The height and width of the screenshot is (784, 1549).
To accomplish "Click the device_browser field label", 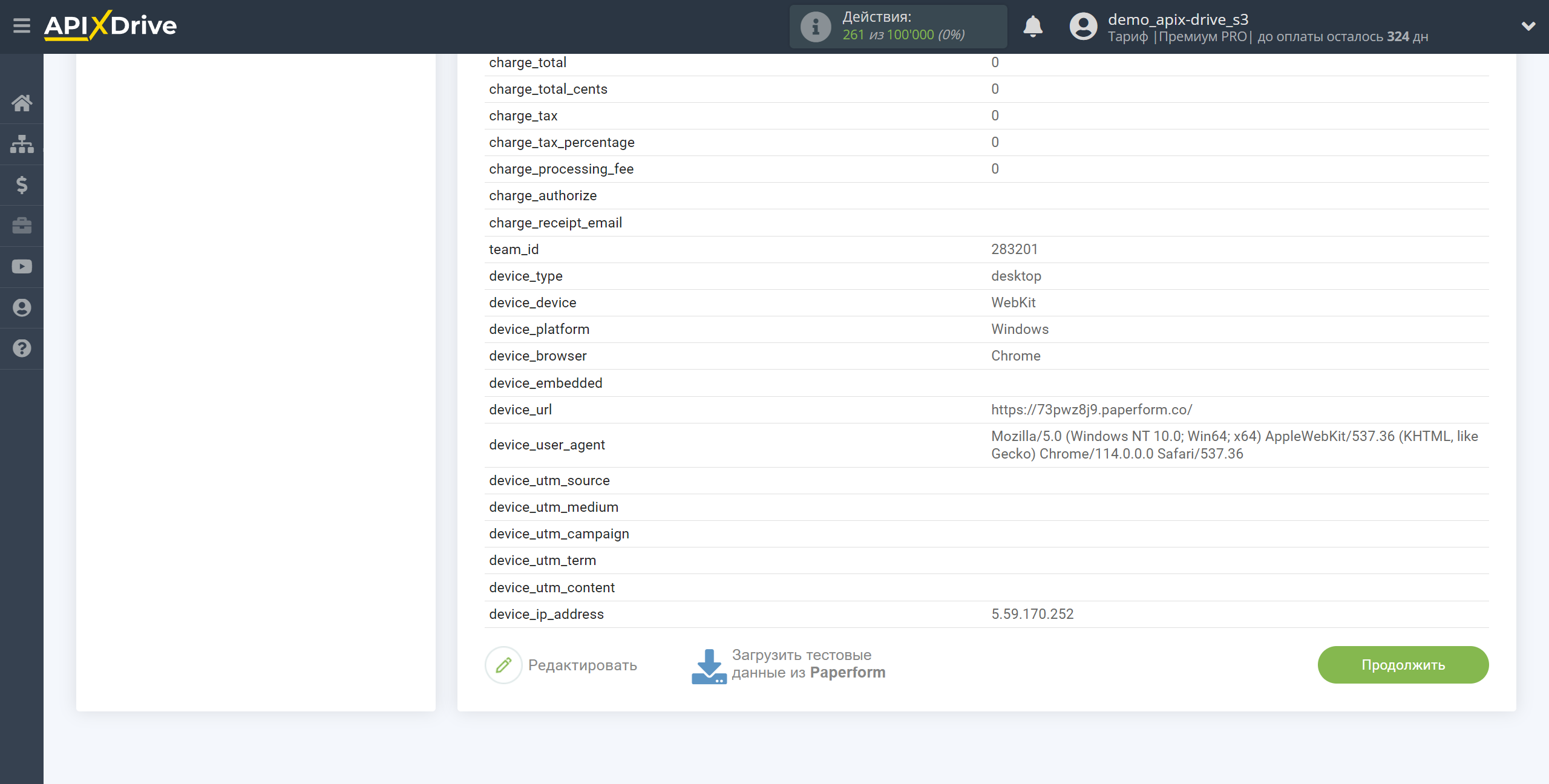I will click(x=538, y=356).
